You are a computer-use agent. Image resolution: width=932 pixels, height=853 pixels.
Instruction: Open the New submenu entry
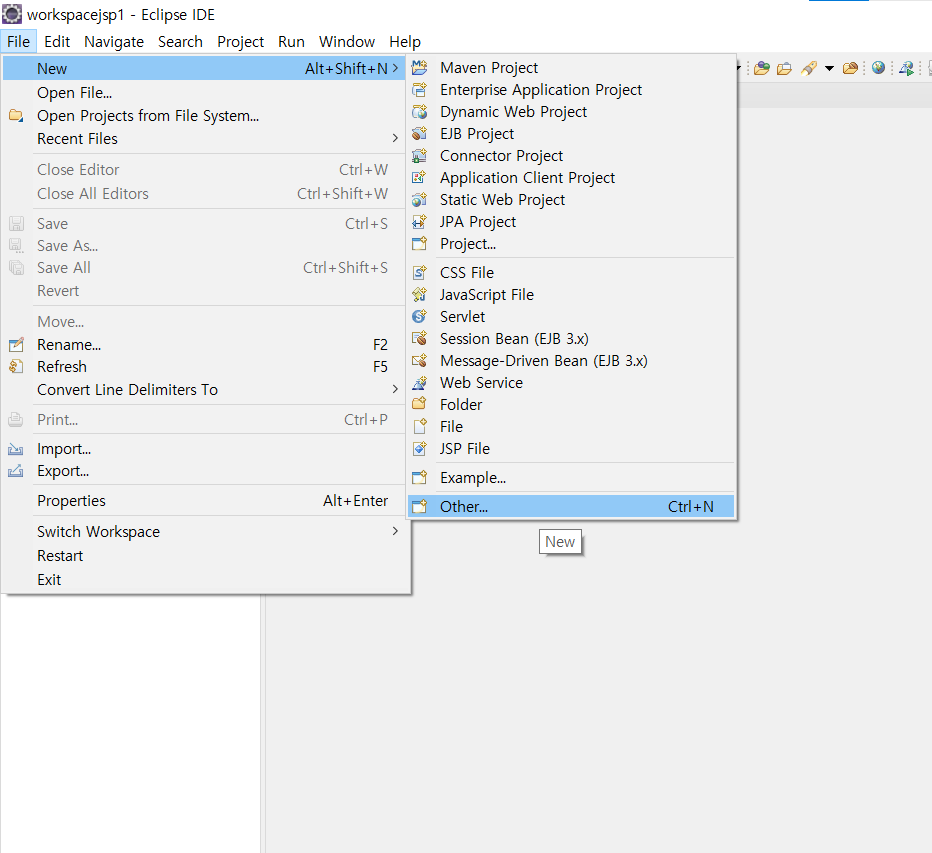tap(204, 68)
